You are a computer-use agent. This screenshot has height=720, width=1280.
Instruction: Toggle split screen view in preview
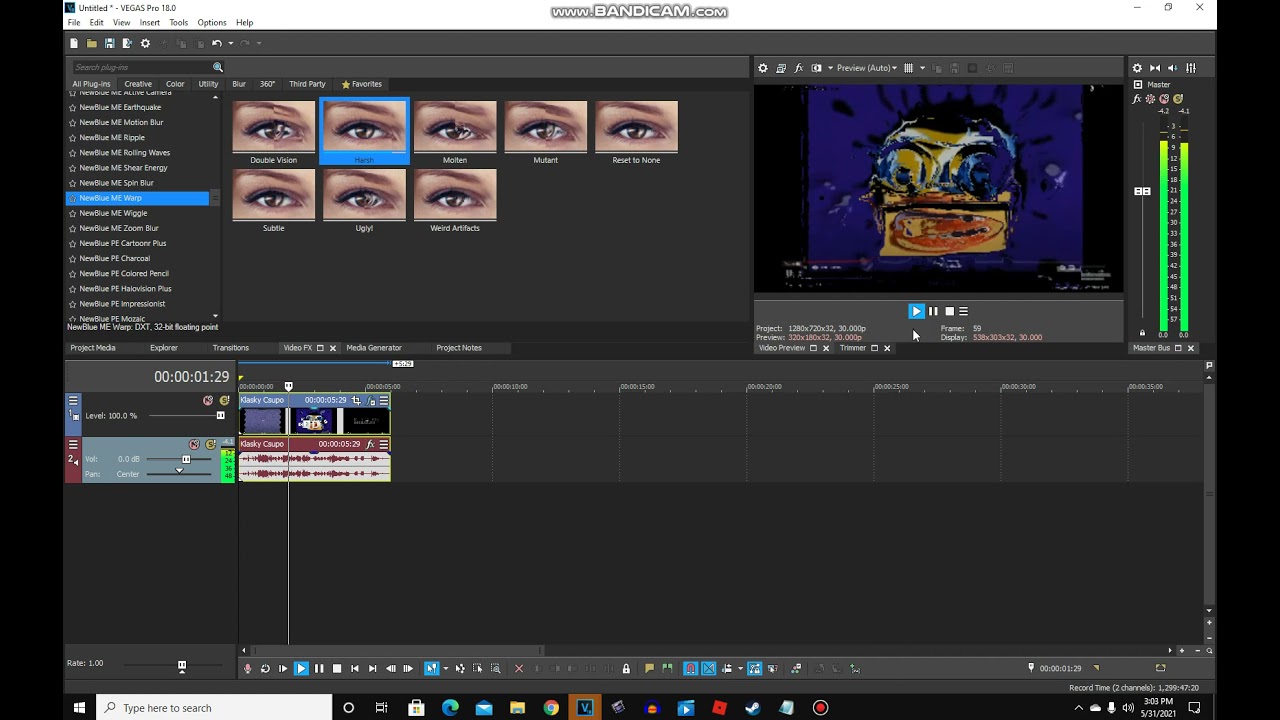pos(816,68)
